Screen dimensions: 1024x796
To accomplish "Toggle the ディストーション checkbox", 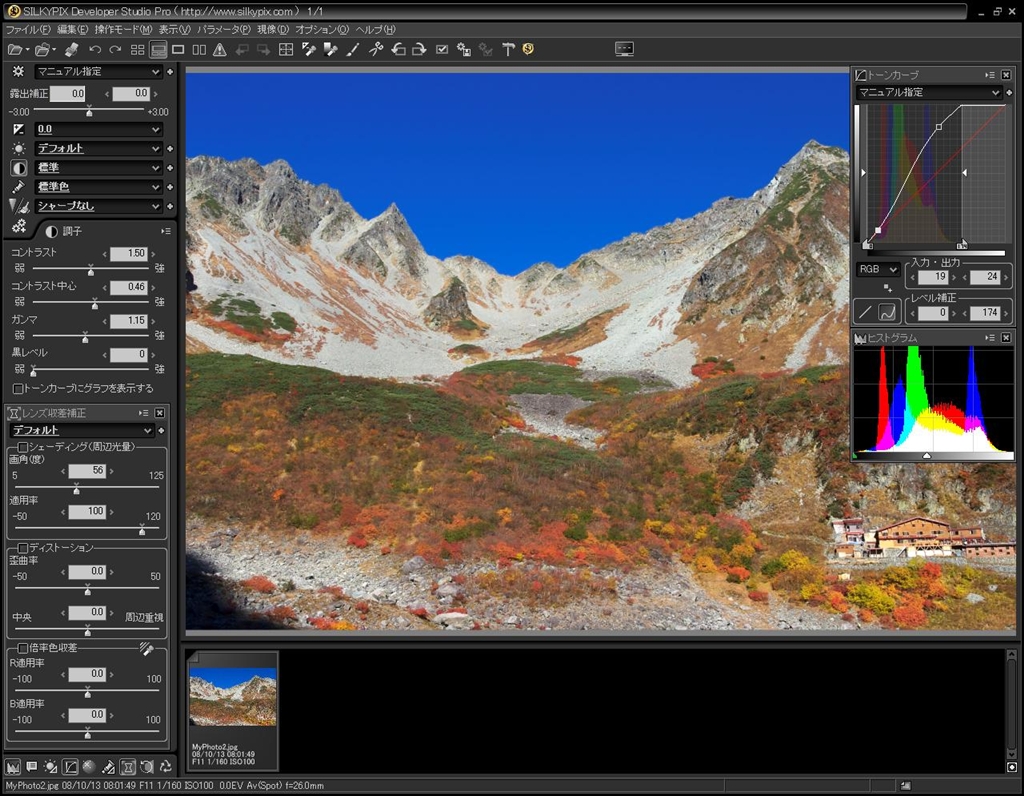I will (x=23, y=548).
